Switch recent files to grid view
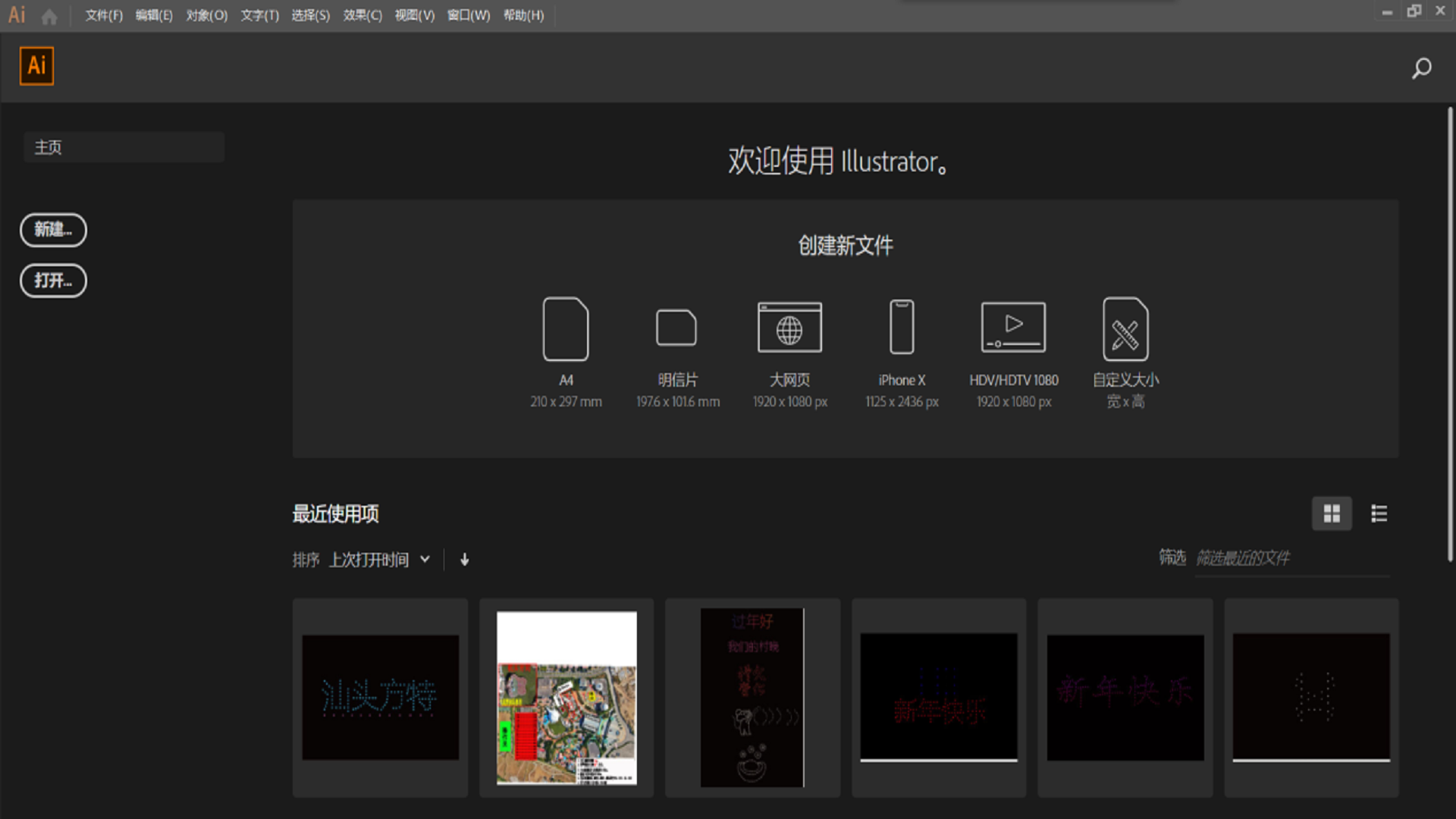 click(1332, 514)
